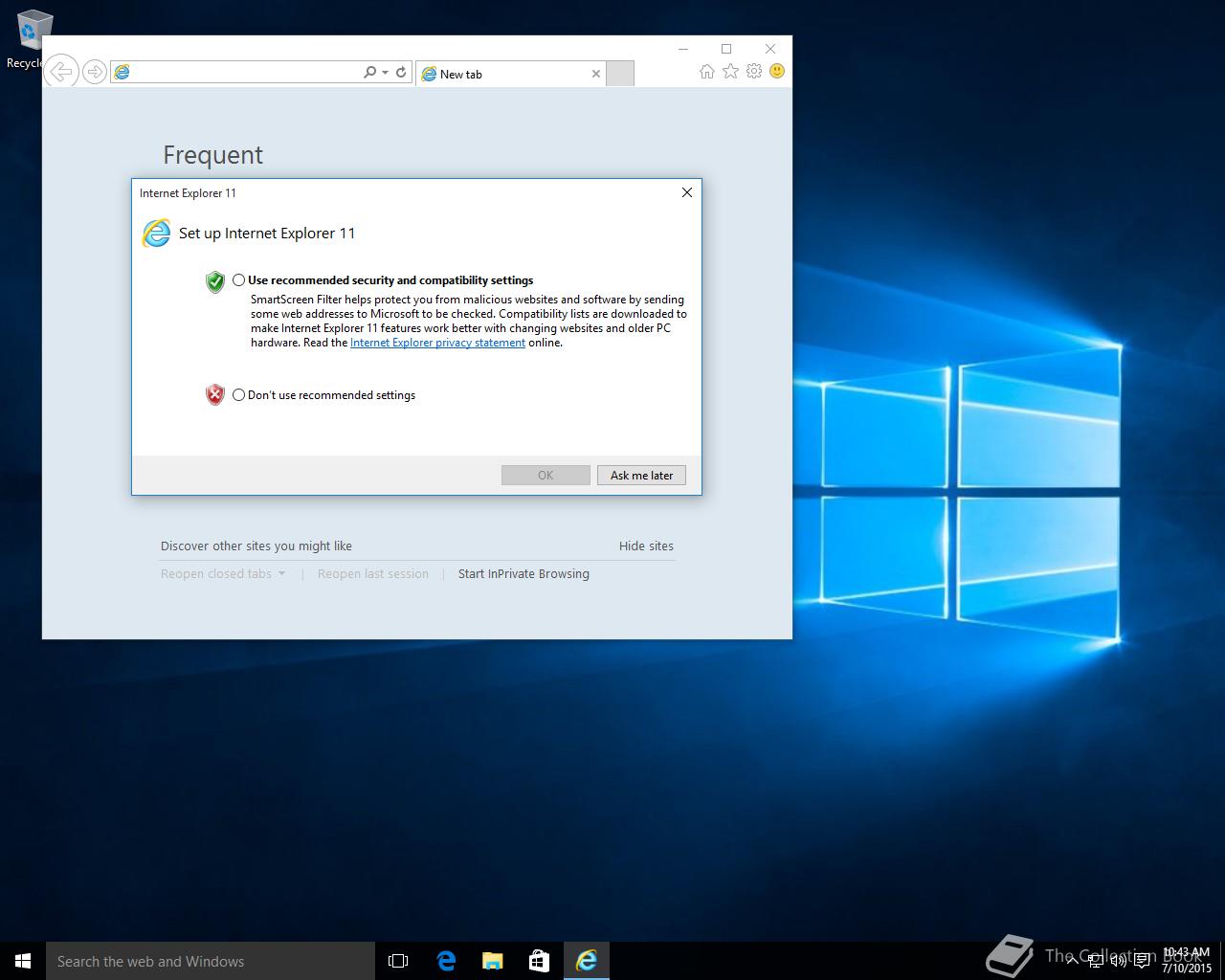The image size is (1225, 980).
Task: Click the Ask me later button
Action: [x=641, y=475]
